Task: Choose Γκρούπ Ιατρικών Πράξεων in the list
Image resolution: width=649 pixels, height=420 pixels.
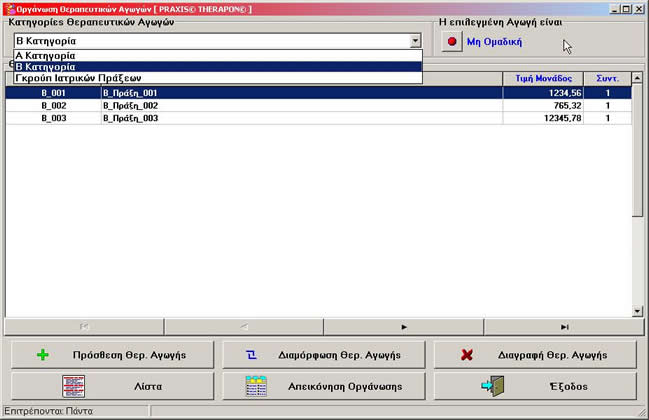Action: tap(216, 78)
